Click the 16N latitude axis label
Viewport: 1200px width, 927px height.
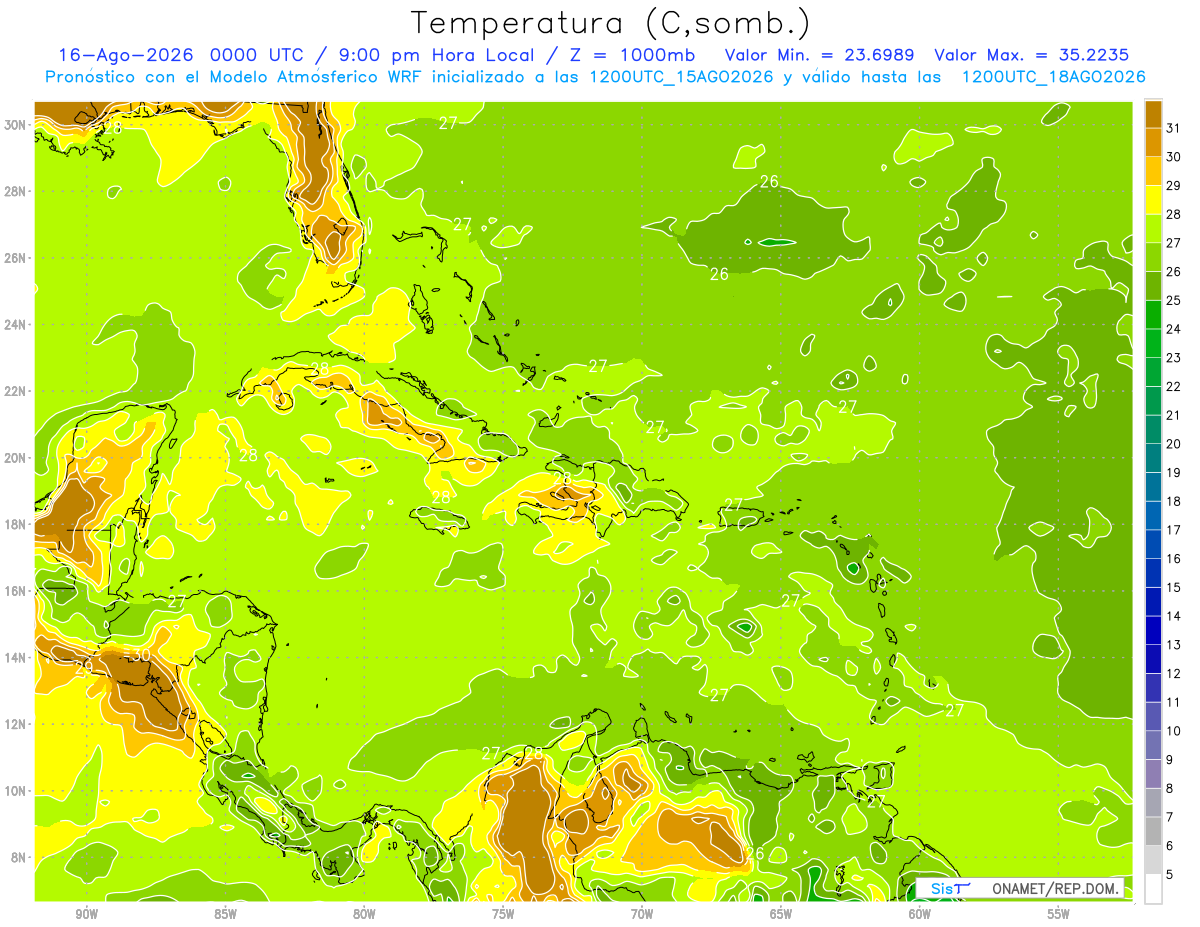(x=15, y=591)
